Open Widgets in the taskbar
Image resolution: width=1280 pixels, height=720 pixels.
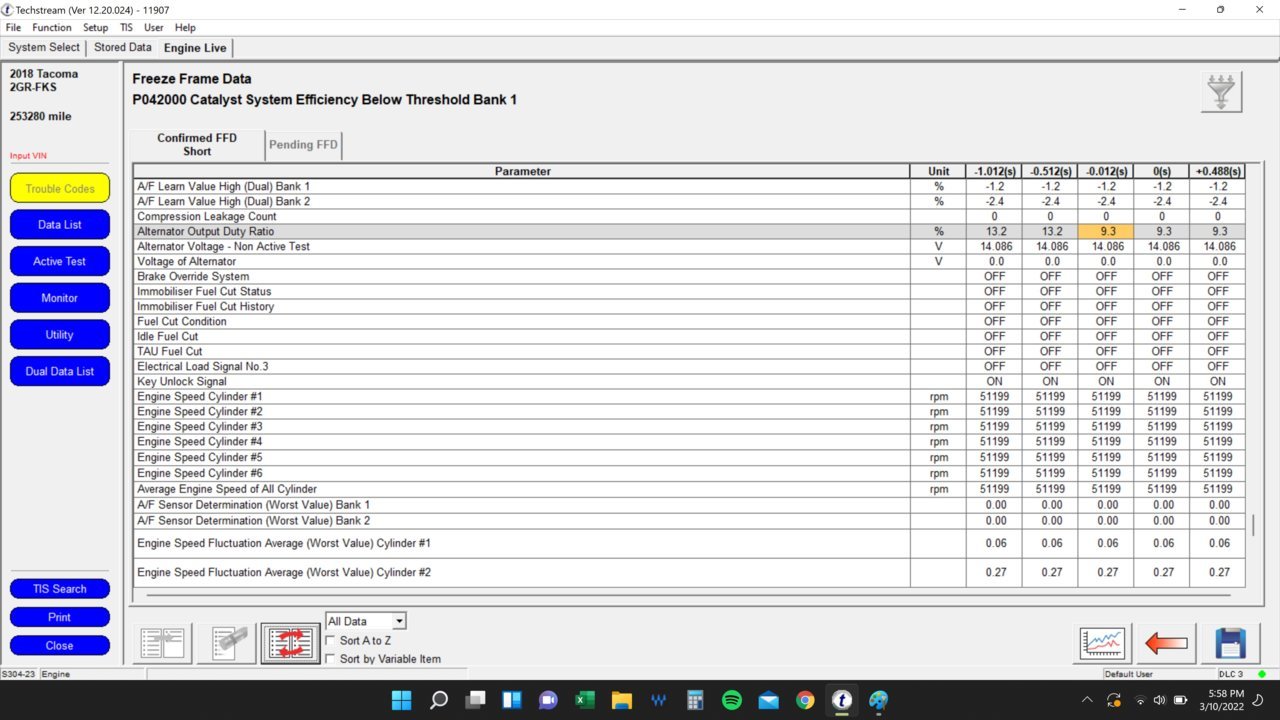[511, 700]
